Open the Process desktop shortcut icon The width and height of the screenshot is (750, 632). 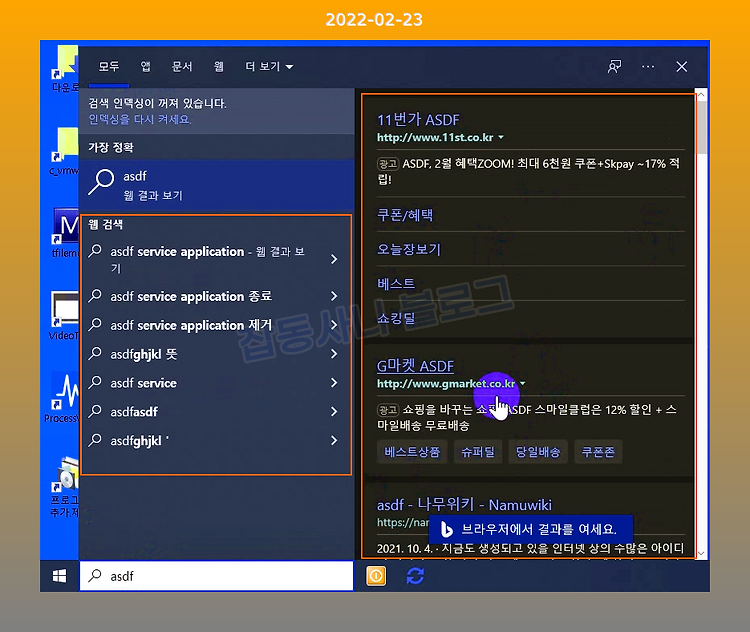tap(65, 392)
